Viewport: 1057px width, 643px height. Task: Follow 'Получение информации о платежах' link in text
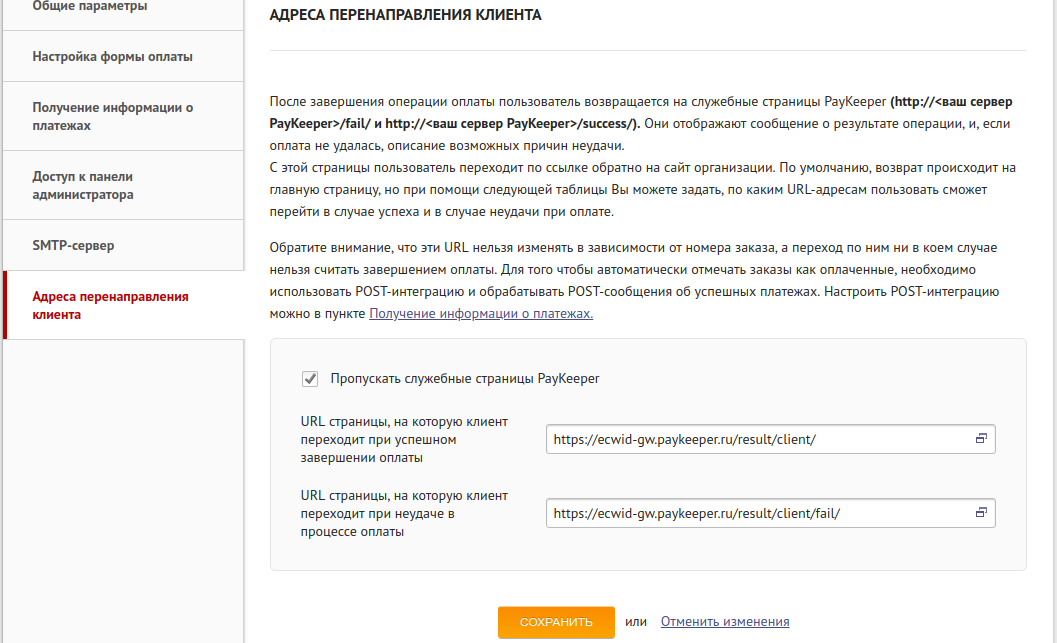481,314
